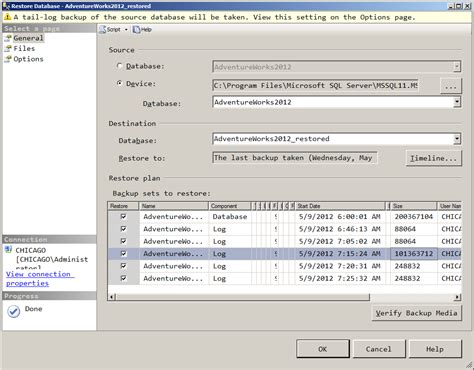The width and height of the screenshot is (474, 370).
Task: Sort by the Name column header
Action: (x=174, y=206)
